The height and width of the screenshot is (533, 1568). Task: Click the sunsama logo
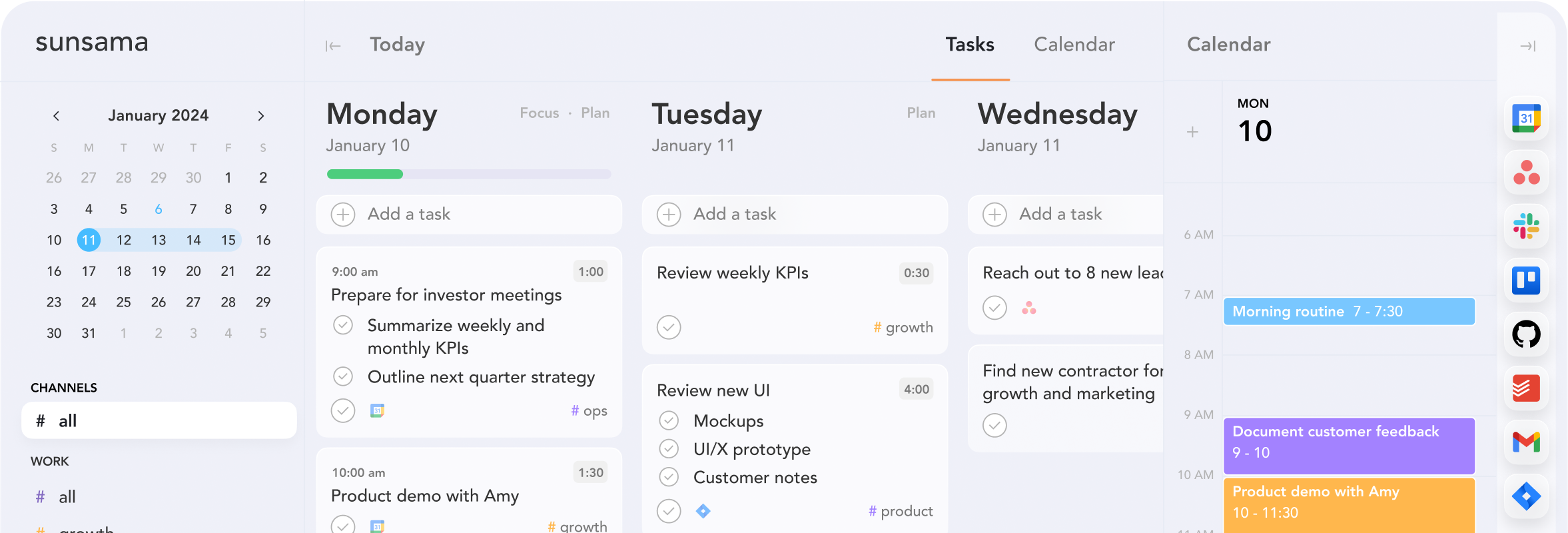(x=92, y=42)
